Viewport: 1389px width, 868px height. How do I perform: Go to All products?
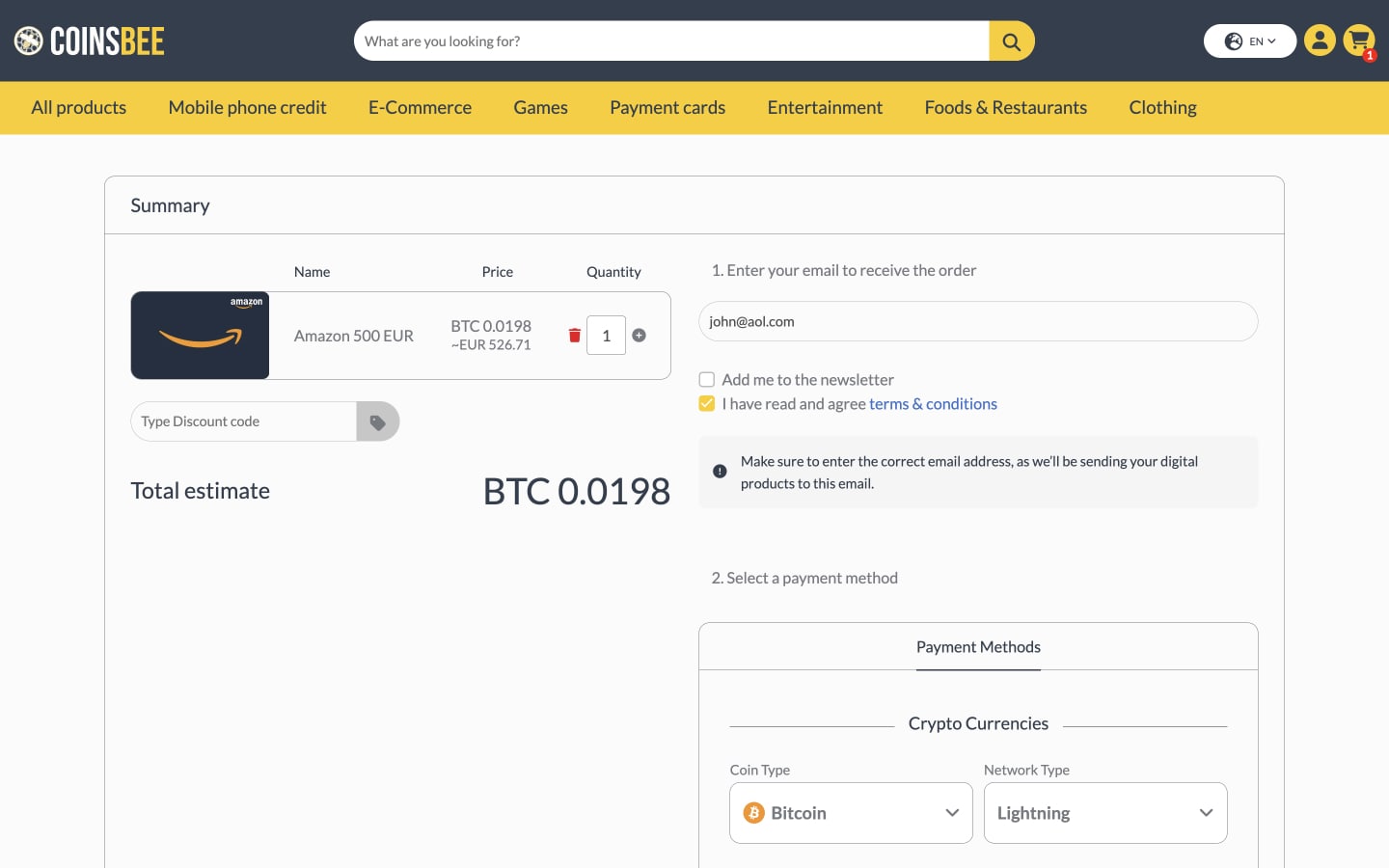[79, 108]
